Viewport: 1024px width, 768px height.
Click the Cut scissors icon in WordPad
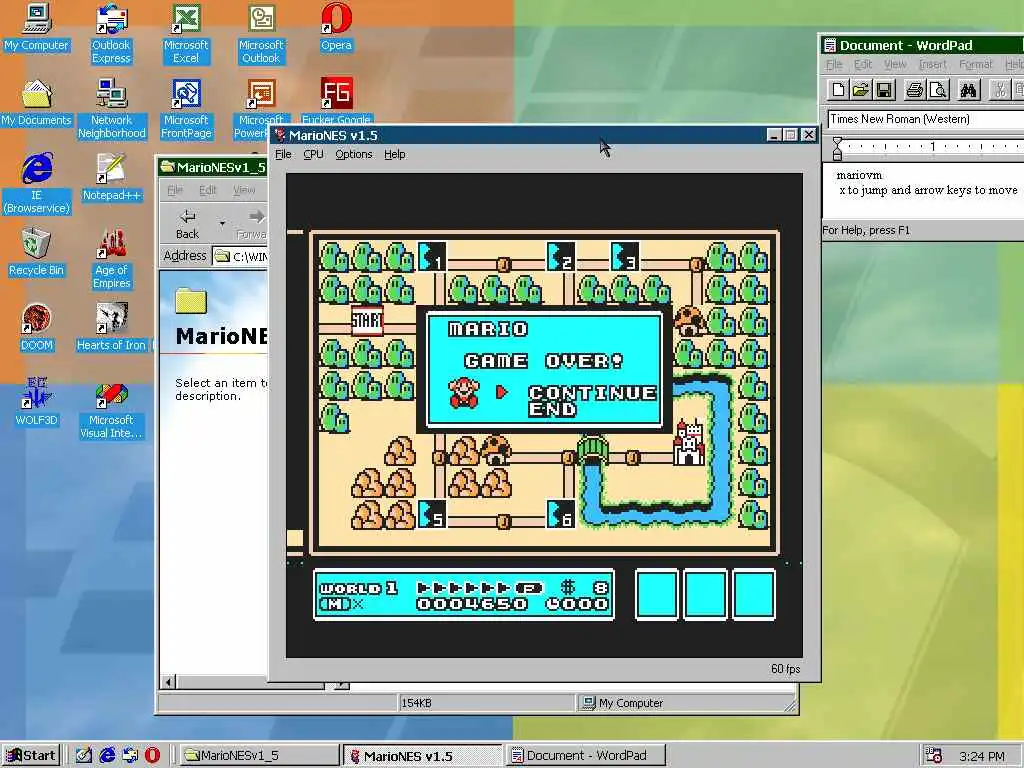tap(1000, 90)
